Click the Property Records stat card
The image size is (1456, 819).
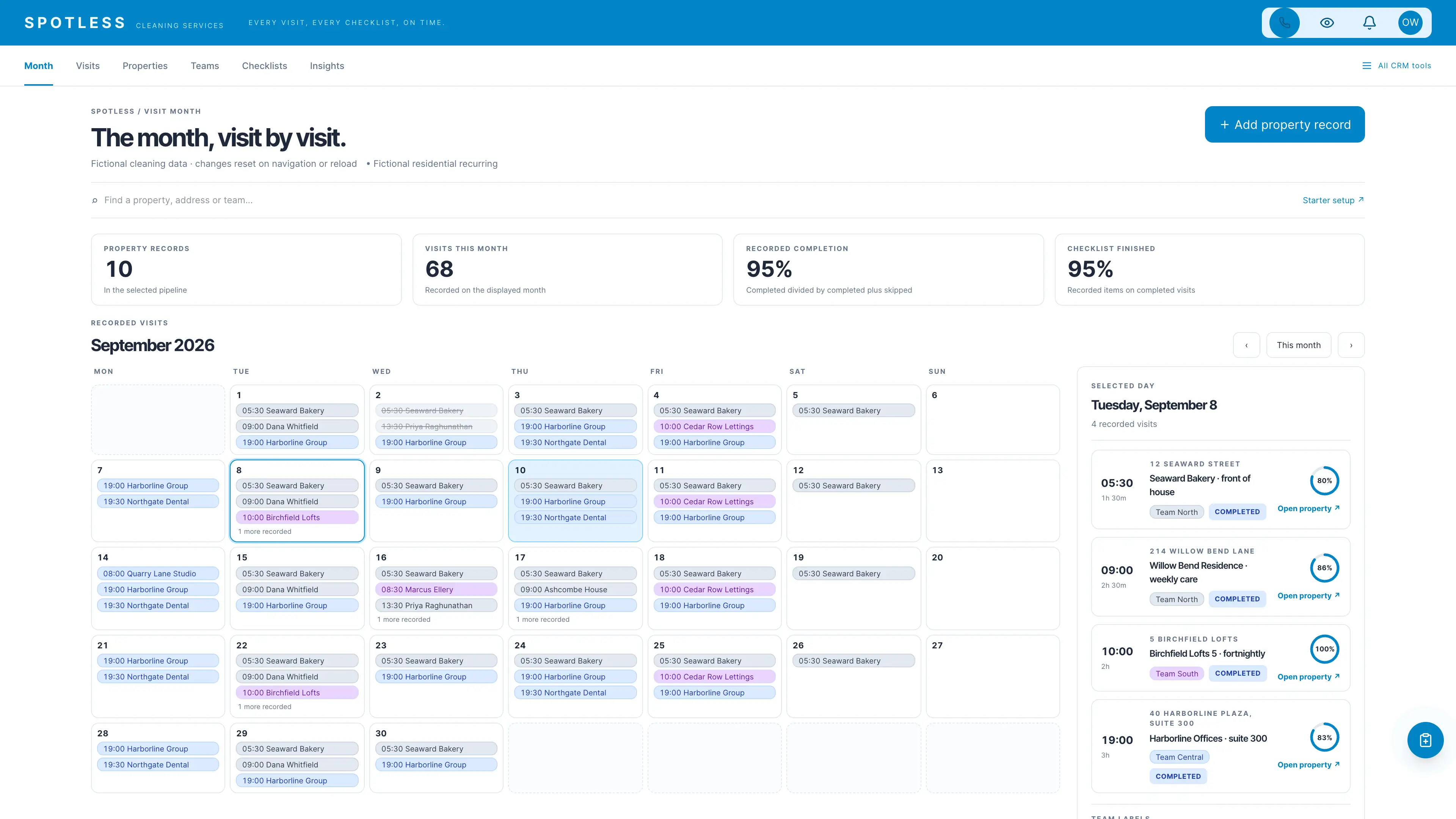click(x=246, y=270)
